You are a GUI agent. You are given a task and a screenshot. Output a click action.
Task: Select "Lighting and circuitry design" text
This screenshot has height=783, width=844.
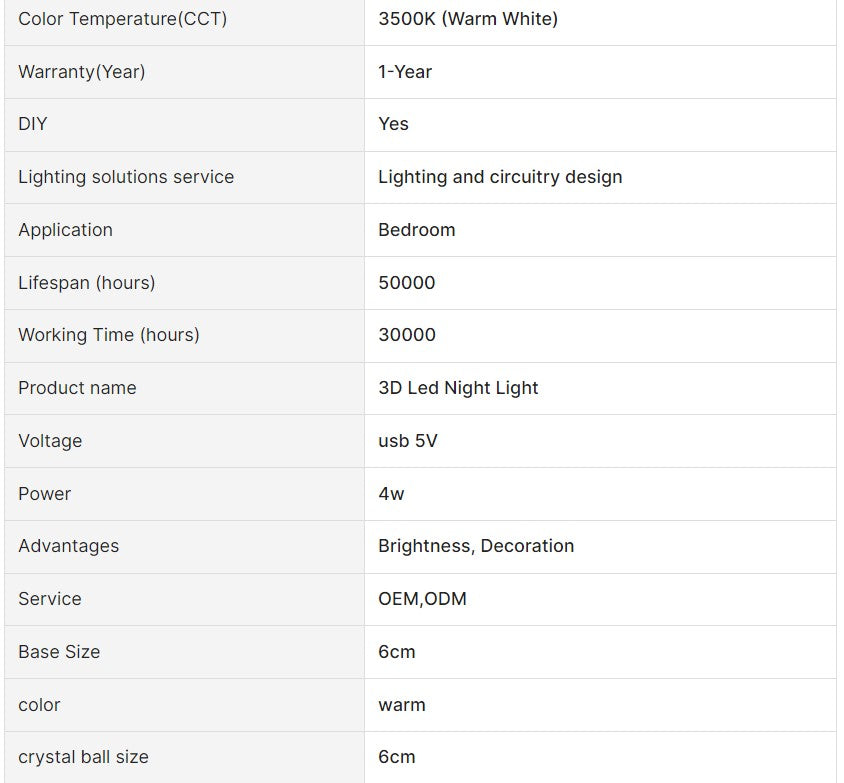point(500,177)
